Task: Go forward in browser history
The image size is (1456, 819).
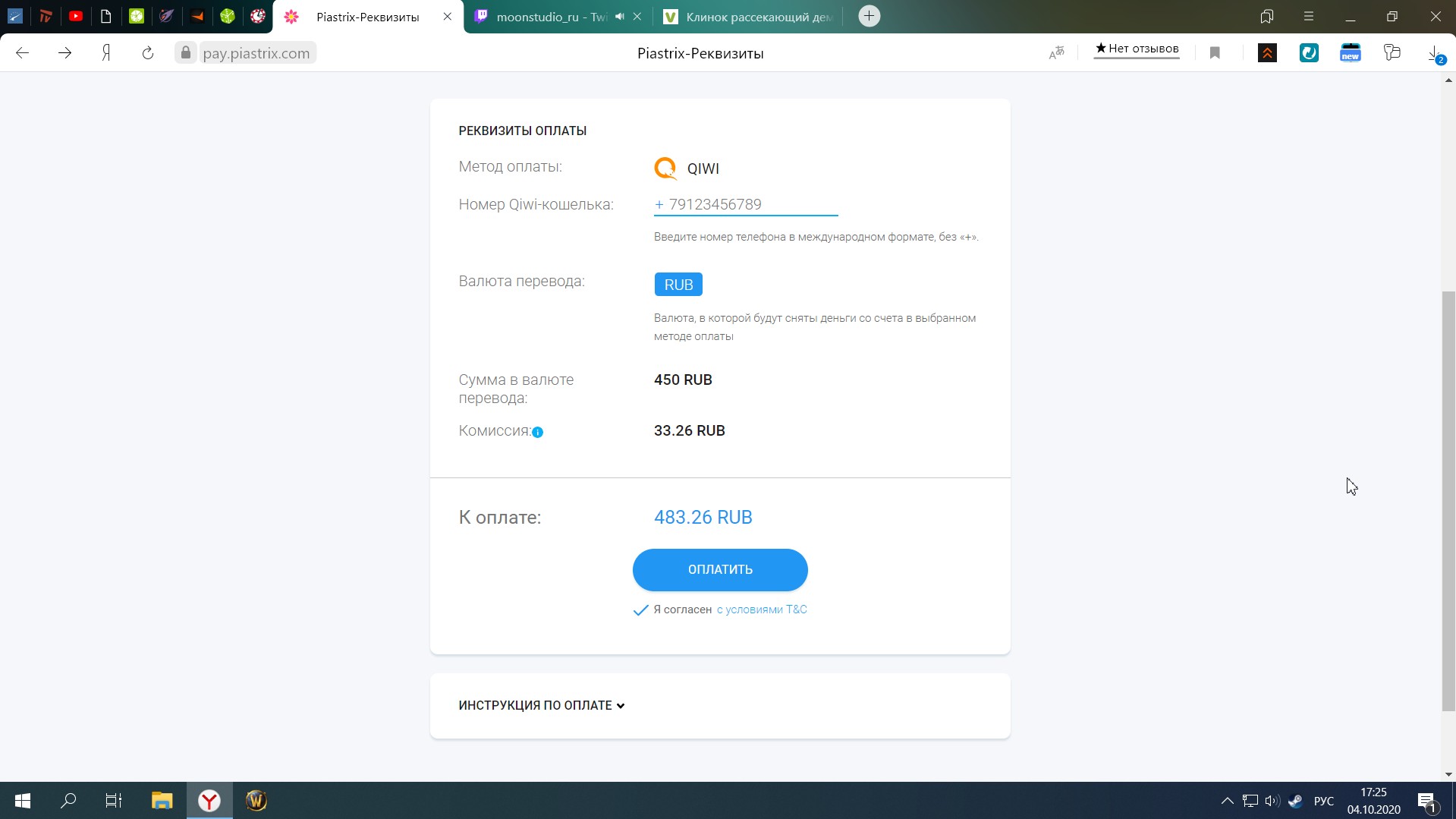Action: pos(65,53)
